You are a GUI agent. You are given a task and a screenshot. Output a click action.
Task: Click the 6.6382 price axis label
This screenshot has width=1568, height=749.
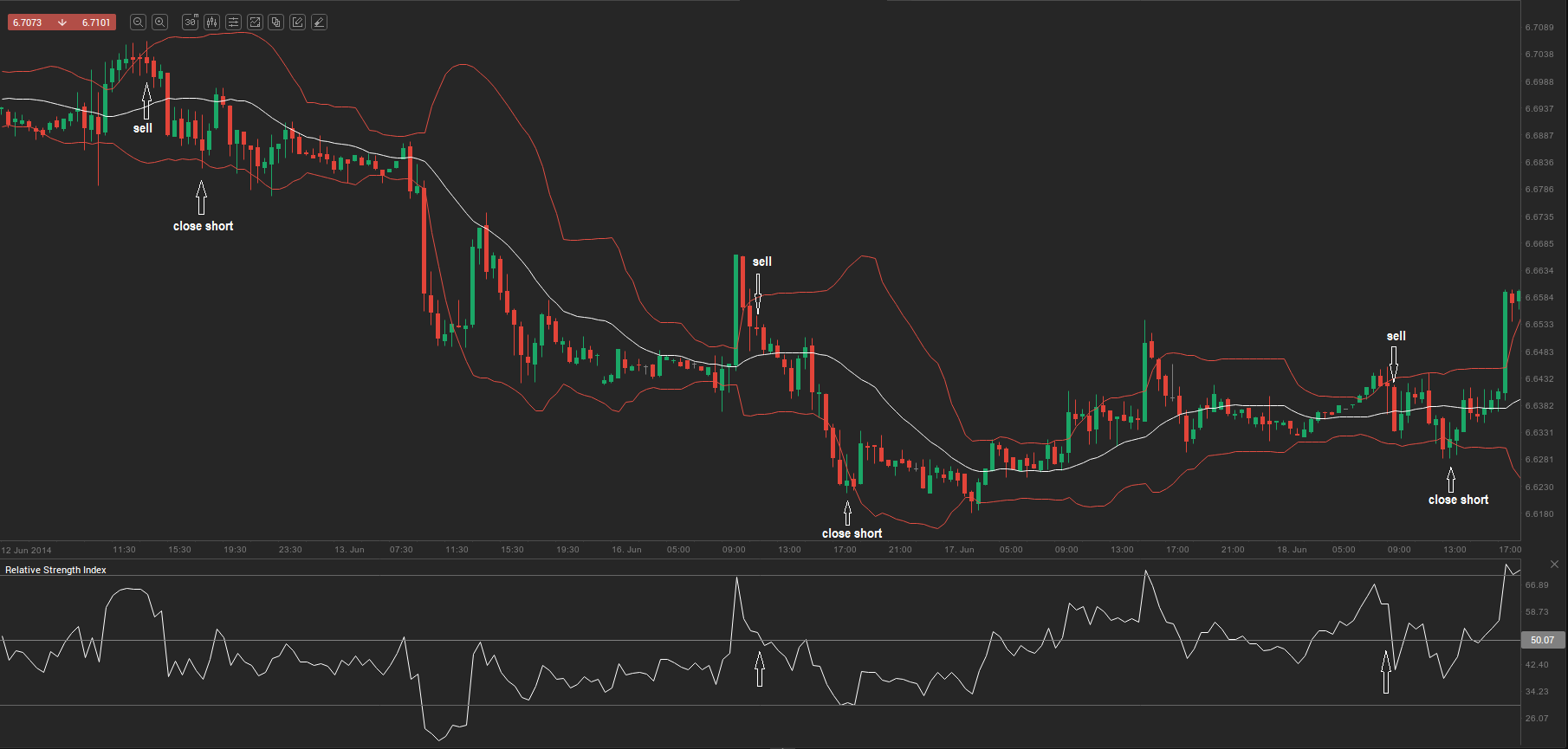click(x=1539, y=406)
